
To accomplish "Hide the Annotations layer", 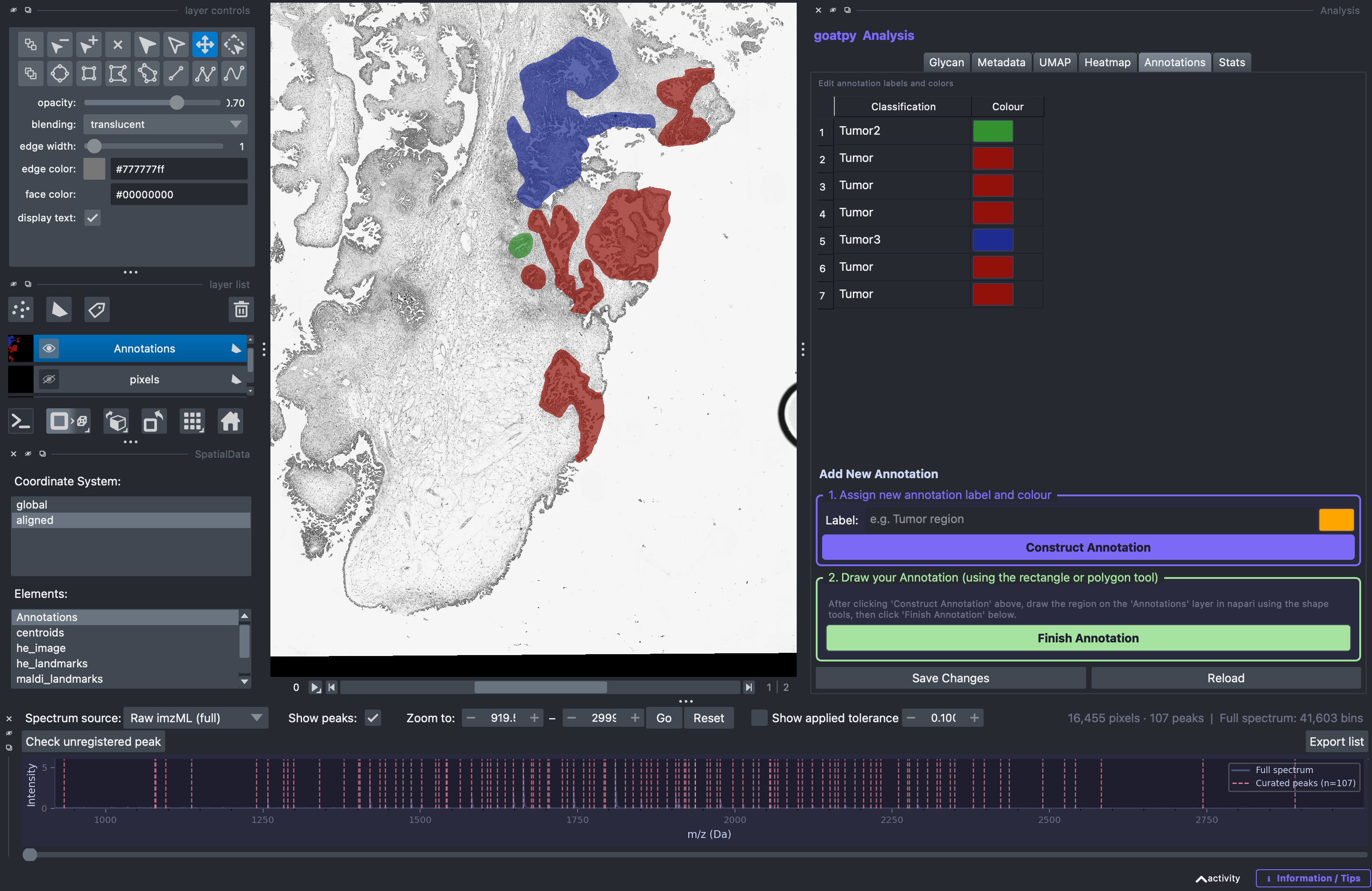I will coord(49,349).
